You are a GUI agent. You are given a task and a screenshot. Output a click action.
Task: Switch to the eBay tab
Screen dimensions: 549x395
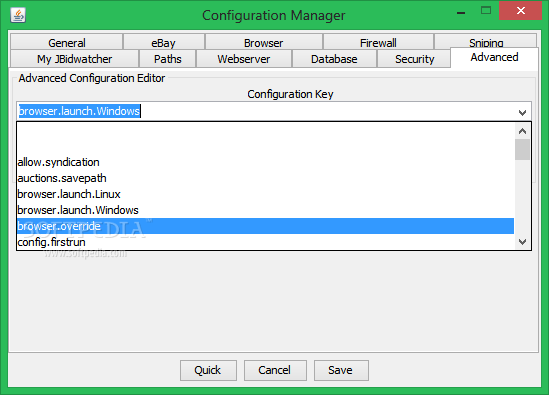(x=164, y=42)
